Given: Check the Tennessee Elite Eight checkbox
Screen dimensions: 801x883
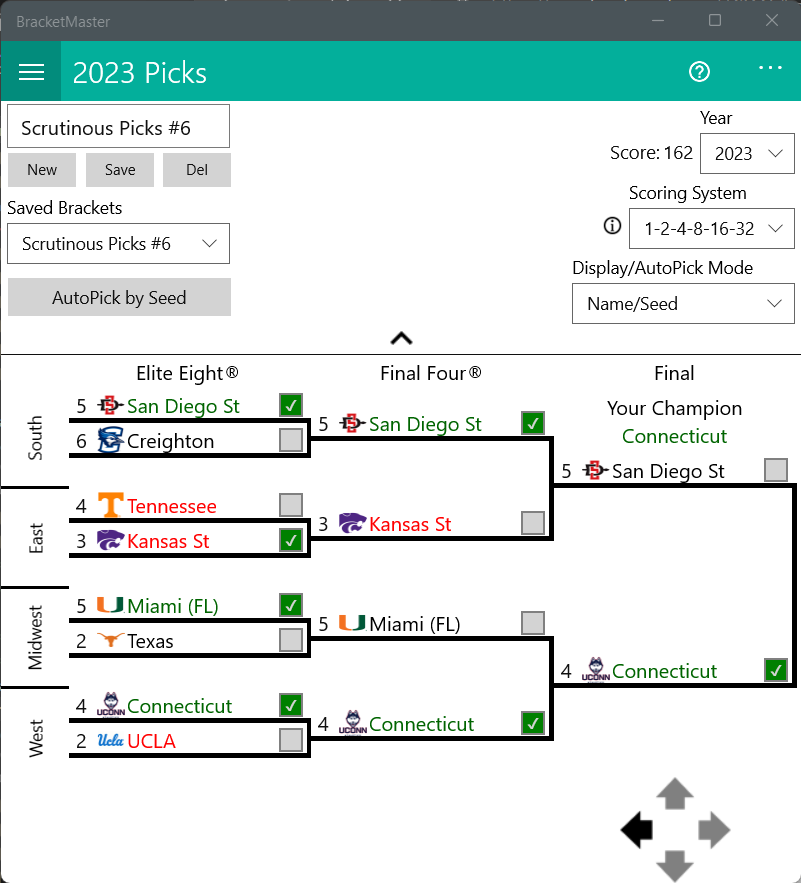Looking at the screenshot, I should coord(291,505).
